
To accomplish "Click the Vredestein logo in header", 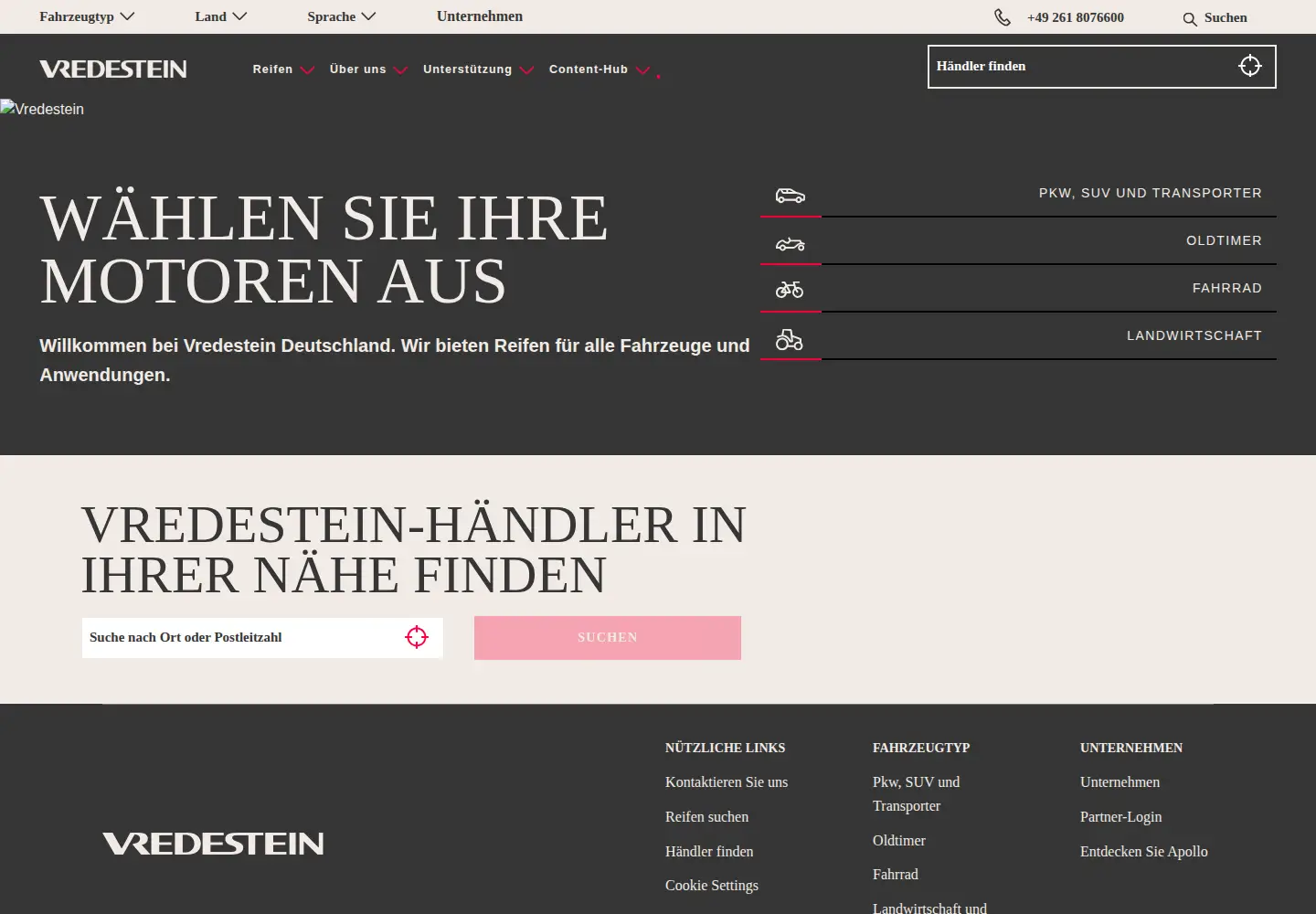I will pyautogui.click(x=113, y=69).
